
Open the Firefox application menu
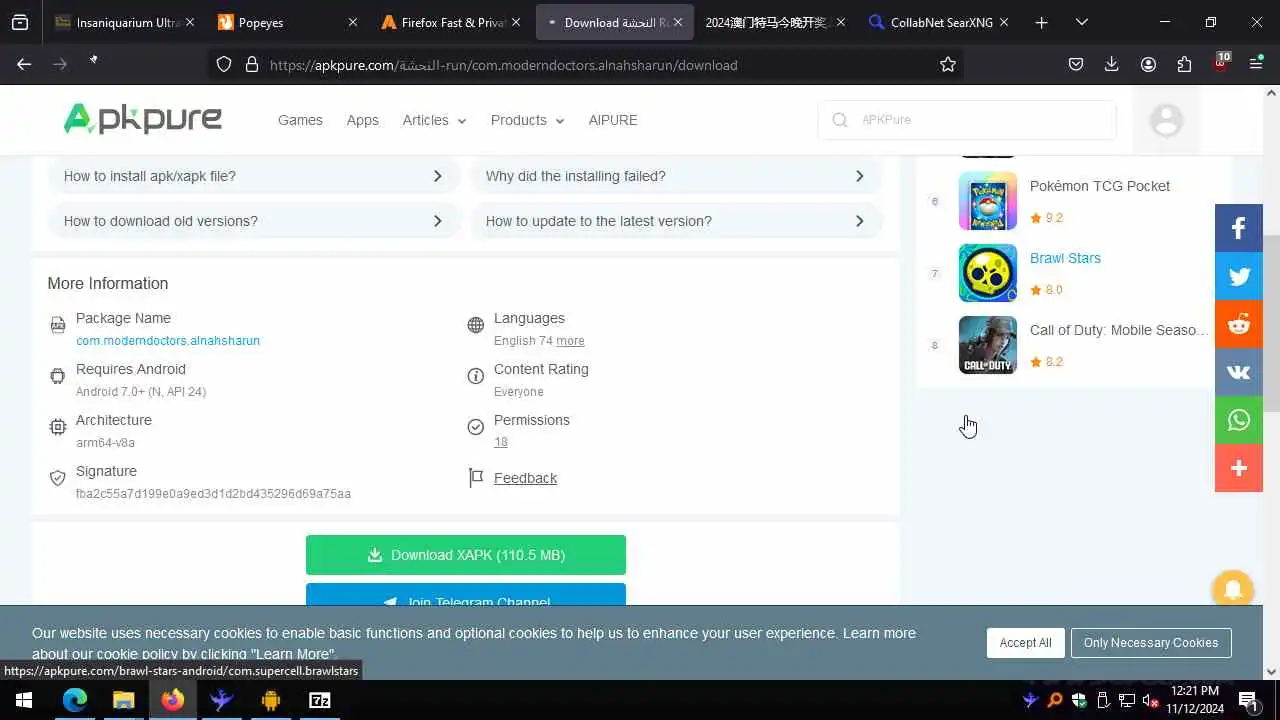tap(1256, 64)
